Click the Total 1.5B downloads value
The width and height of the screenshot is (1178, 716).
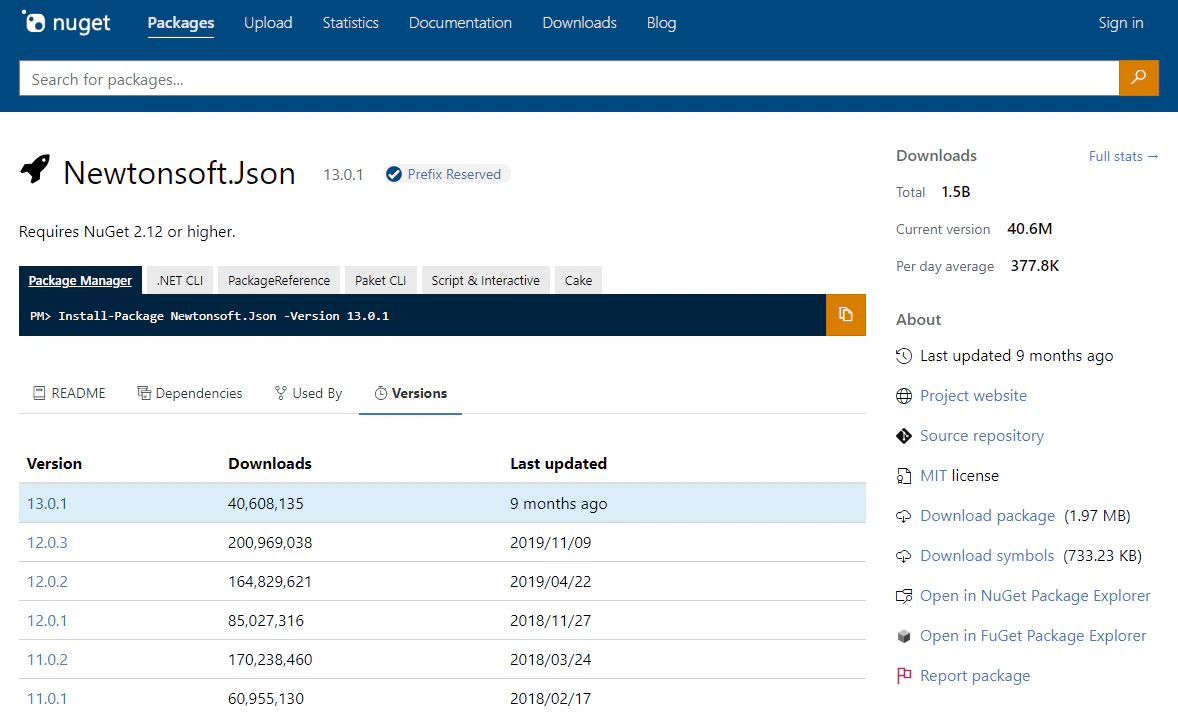[956, 192]
